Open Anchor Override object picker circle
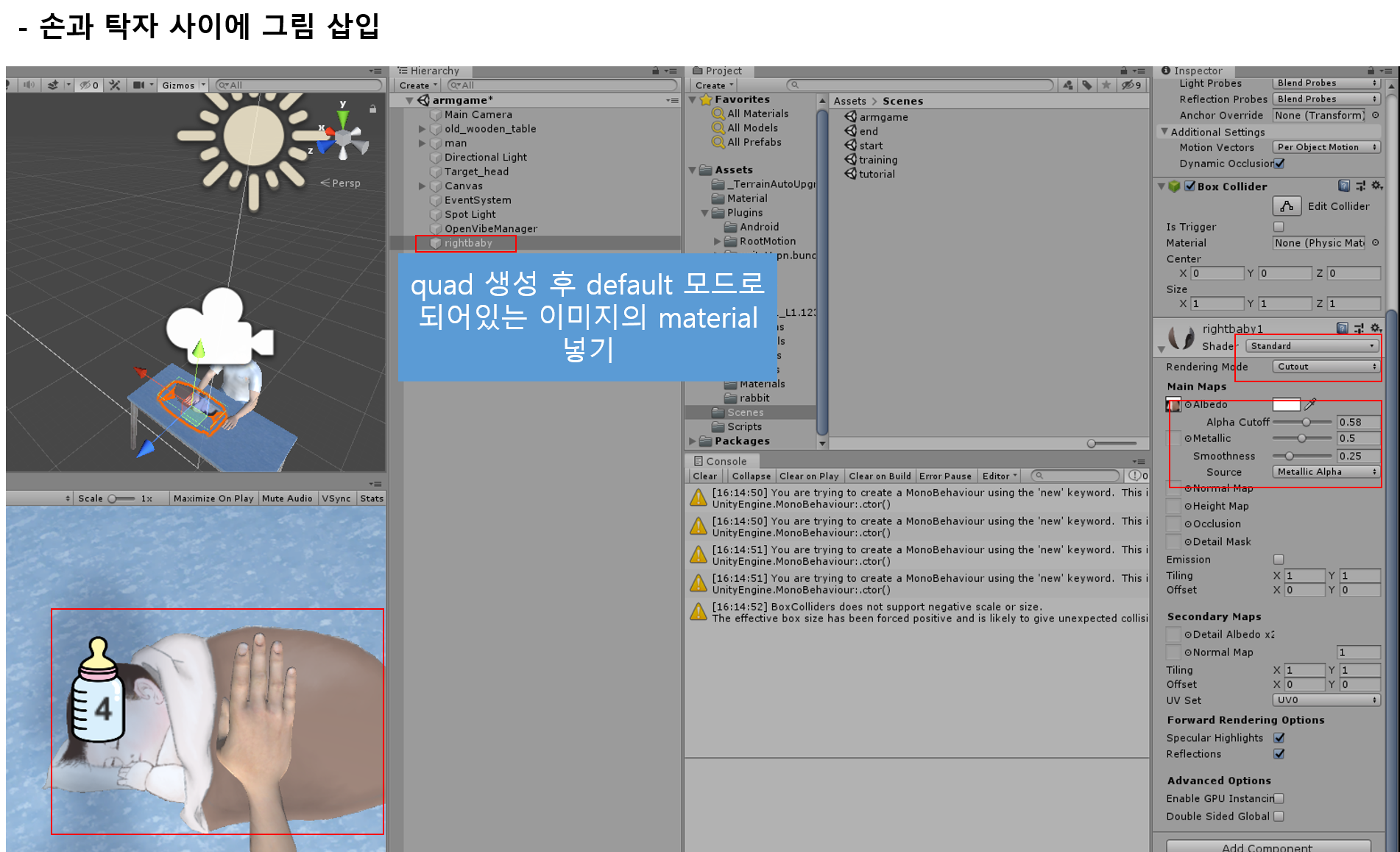The image size is (1400, 852). coord(1375,115)
